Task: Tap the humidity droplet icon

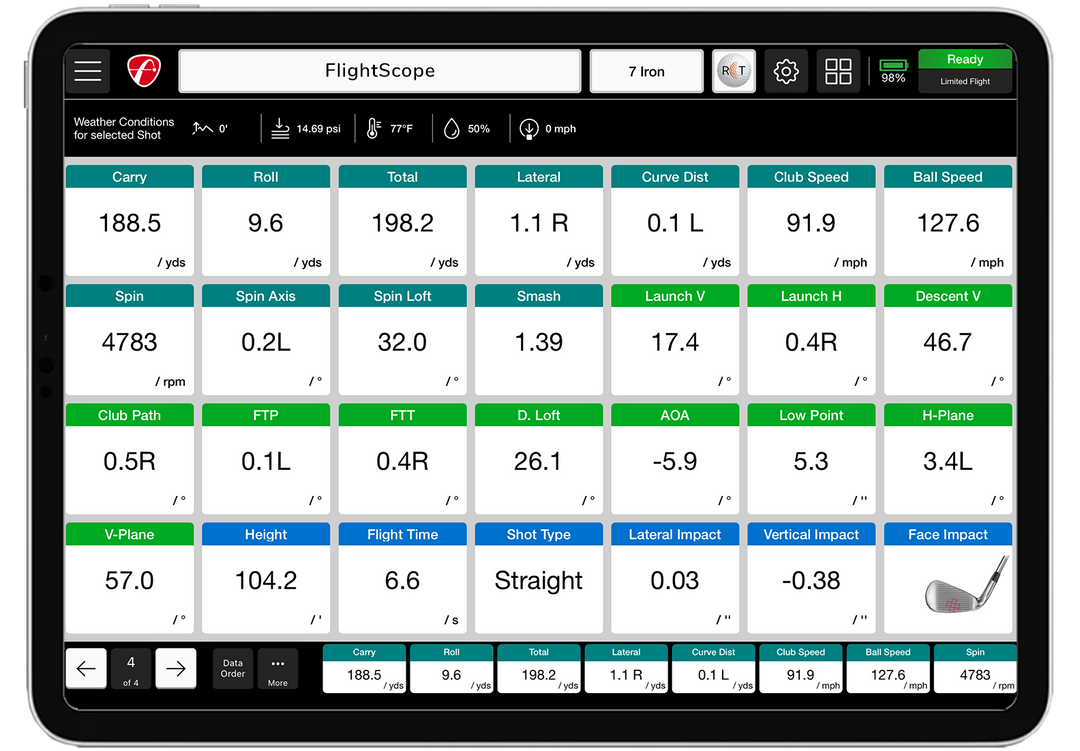Action: click(451, 129)
